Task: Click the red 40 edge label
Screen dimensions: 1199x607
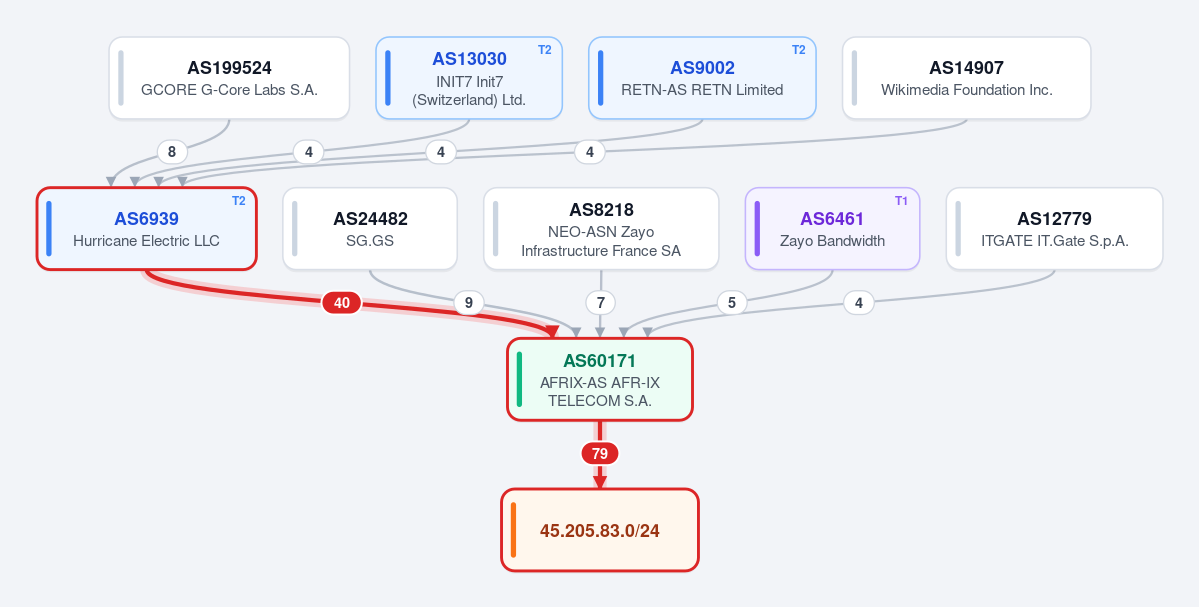Action: click(x=341, y=304)
